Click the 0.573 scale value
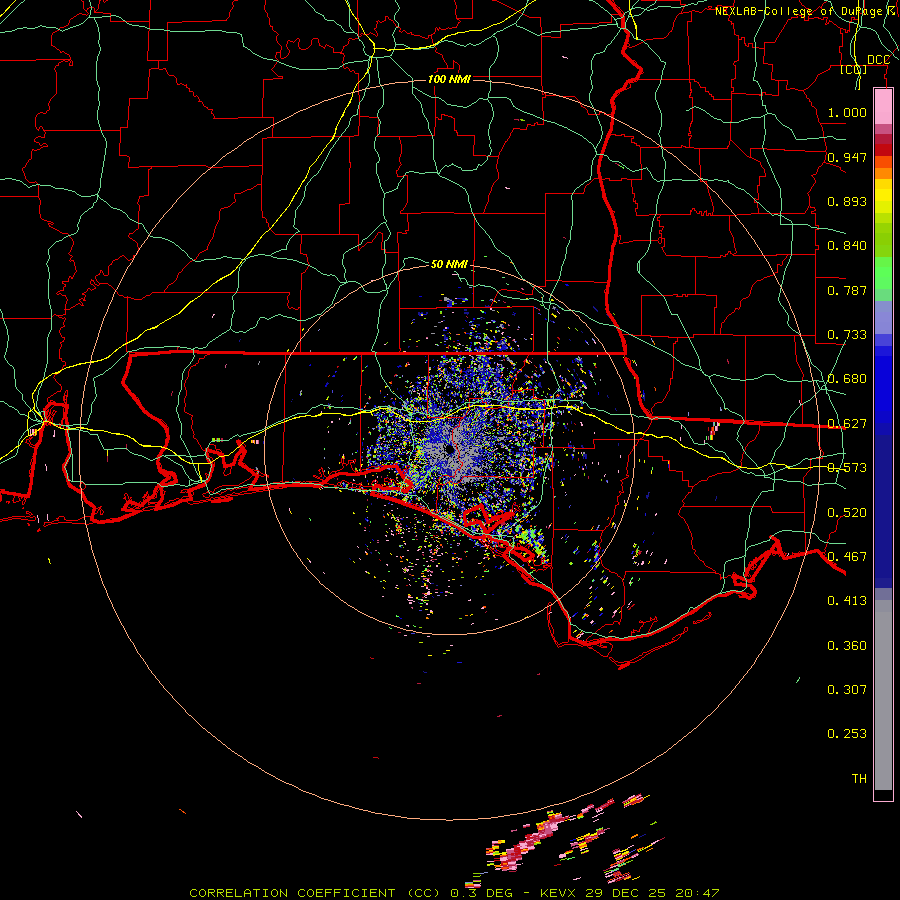 (x=847, y=467)
